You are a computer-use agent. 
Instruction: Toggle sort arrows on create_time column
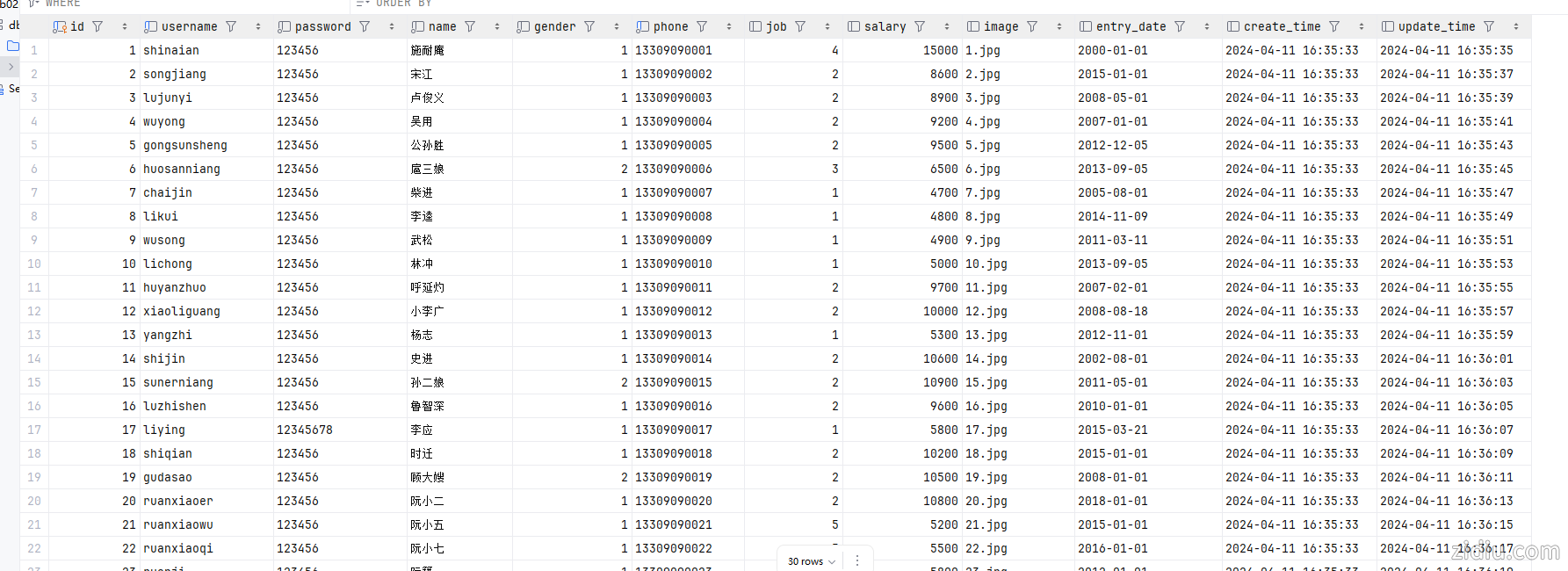click(1362, 26)
